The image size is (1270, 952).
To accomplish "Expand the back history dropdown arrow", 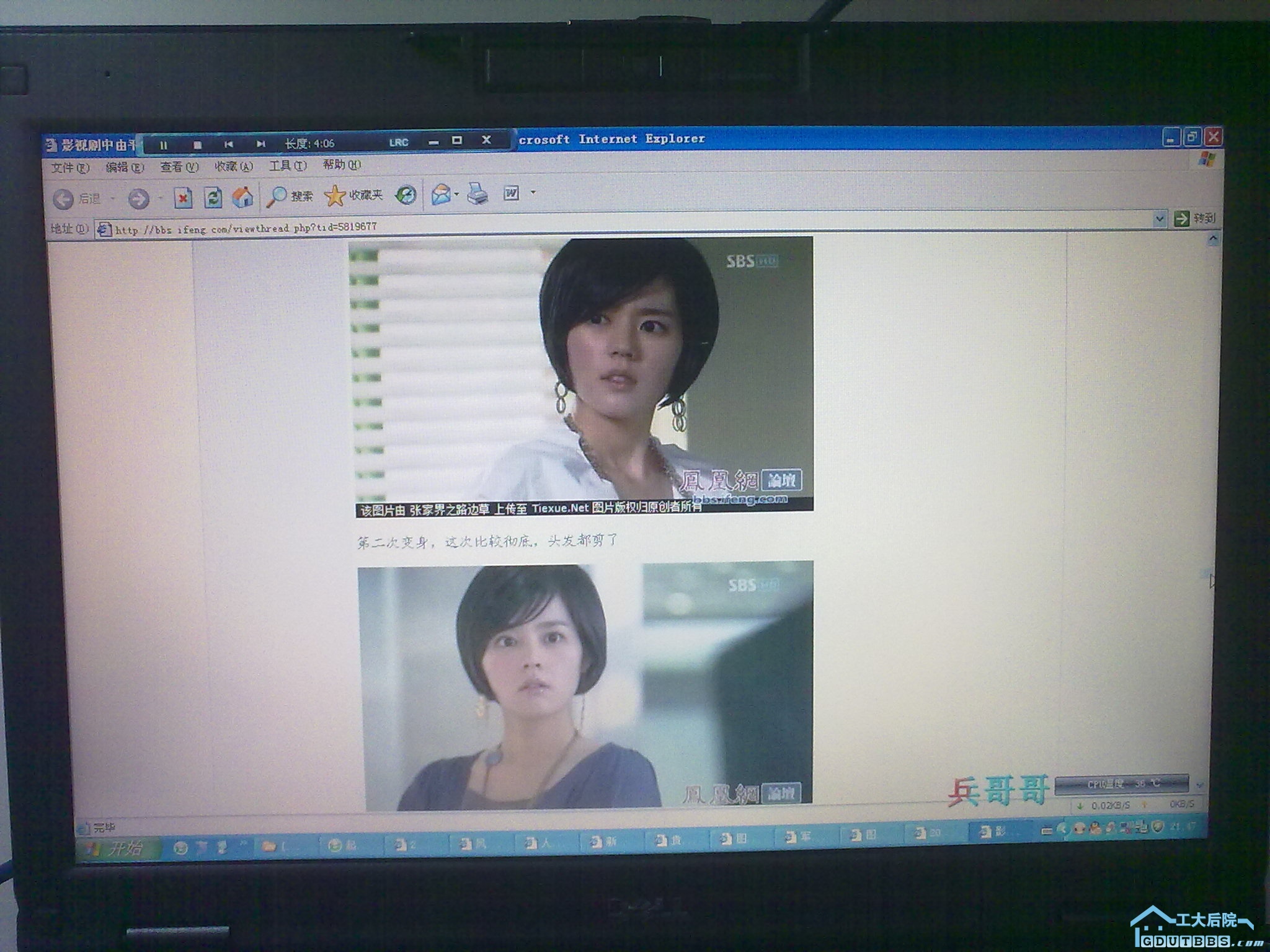I will pyautogui.click(x=113, y=198).
